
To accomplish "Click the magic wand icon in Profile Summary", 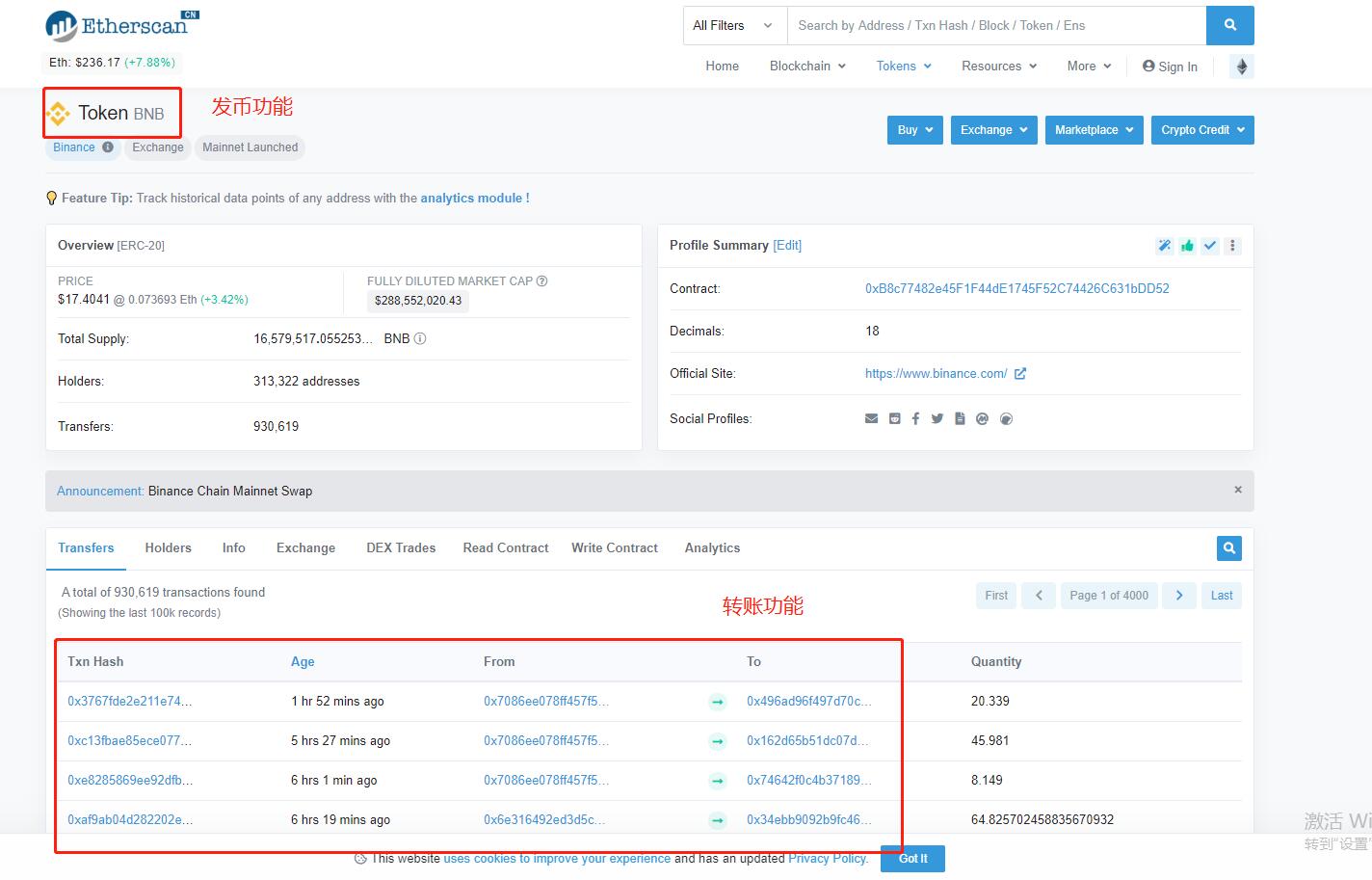I will tap(1165, 246).
